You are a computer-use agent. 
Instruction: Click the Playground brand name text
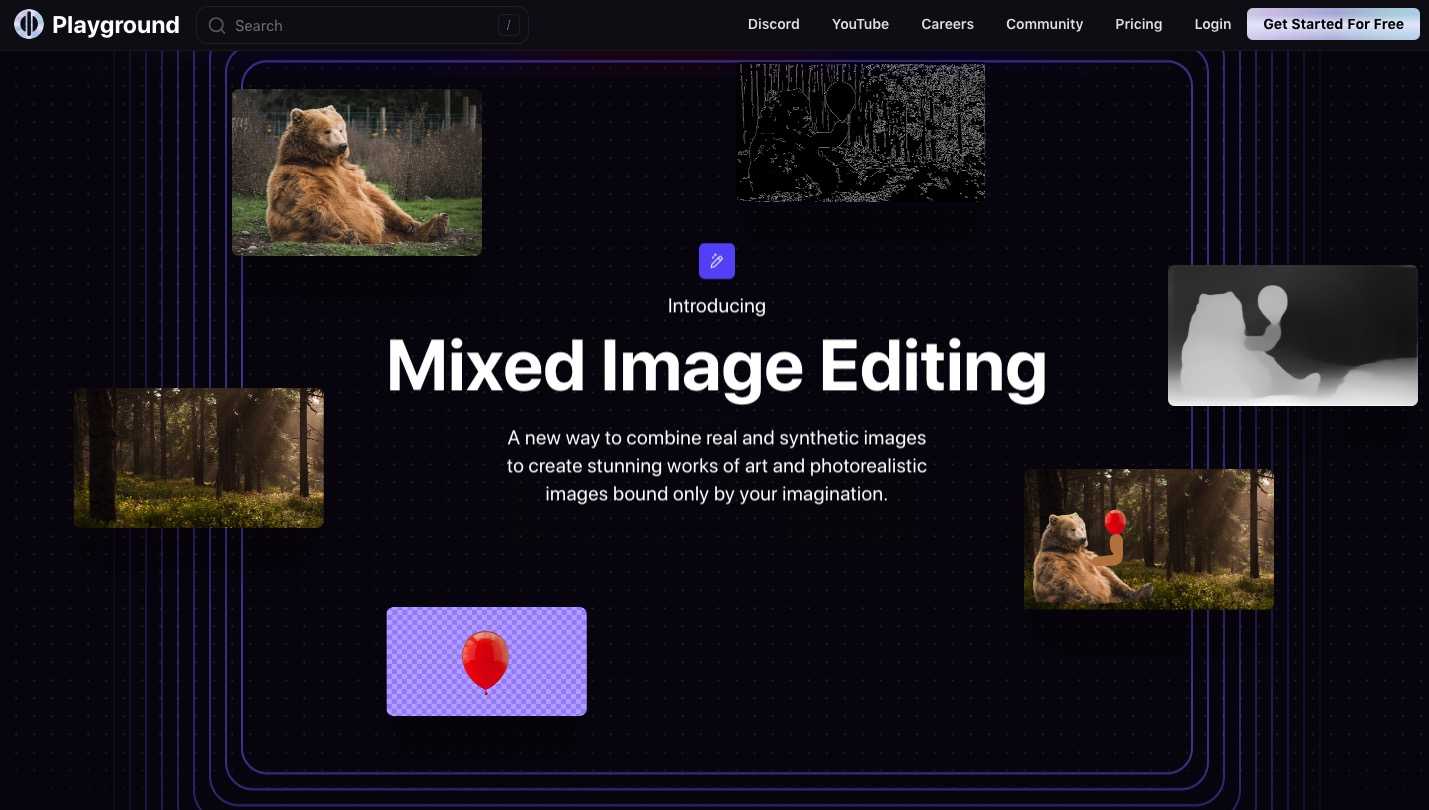pos(115,25)
